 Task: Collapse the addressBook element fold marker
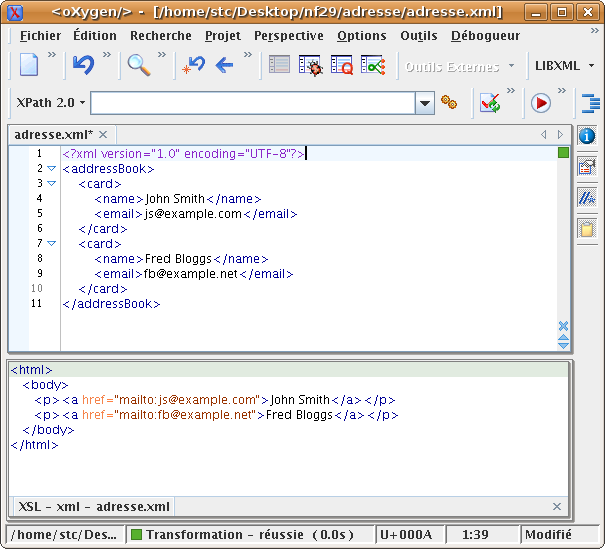52,169
